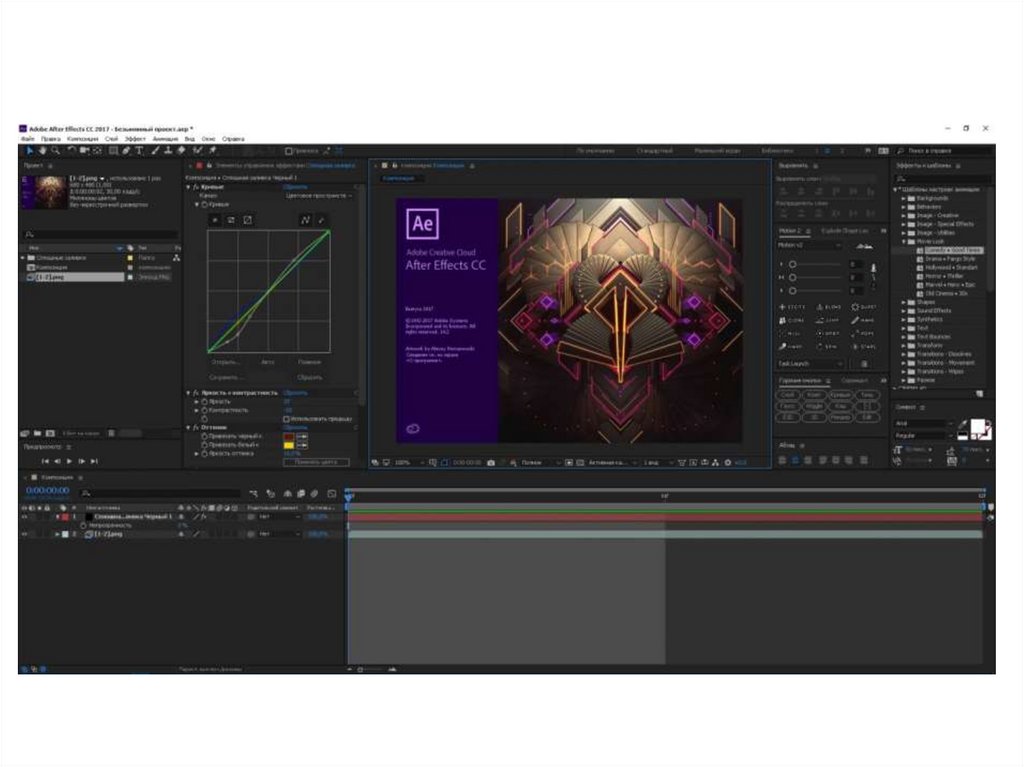Select the Rotation tool
Viewport: 1024px width, 767px height.
(71, 151)
